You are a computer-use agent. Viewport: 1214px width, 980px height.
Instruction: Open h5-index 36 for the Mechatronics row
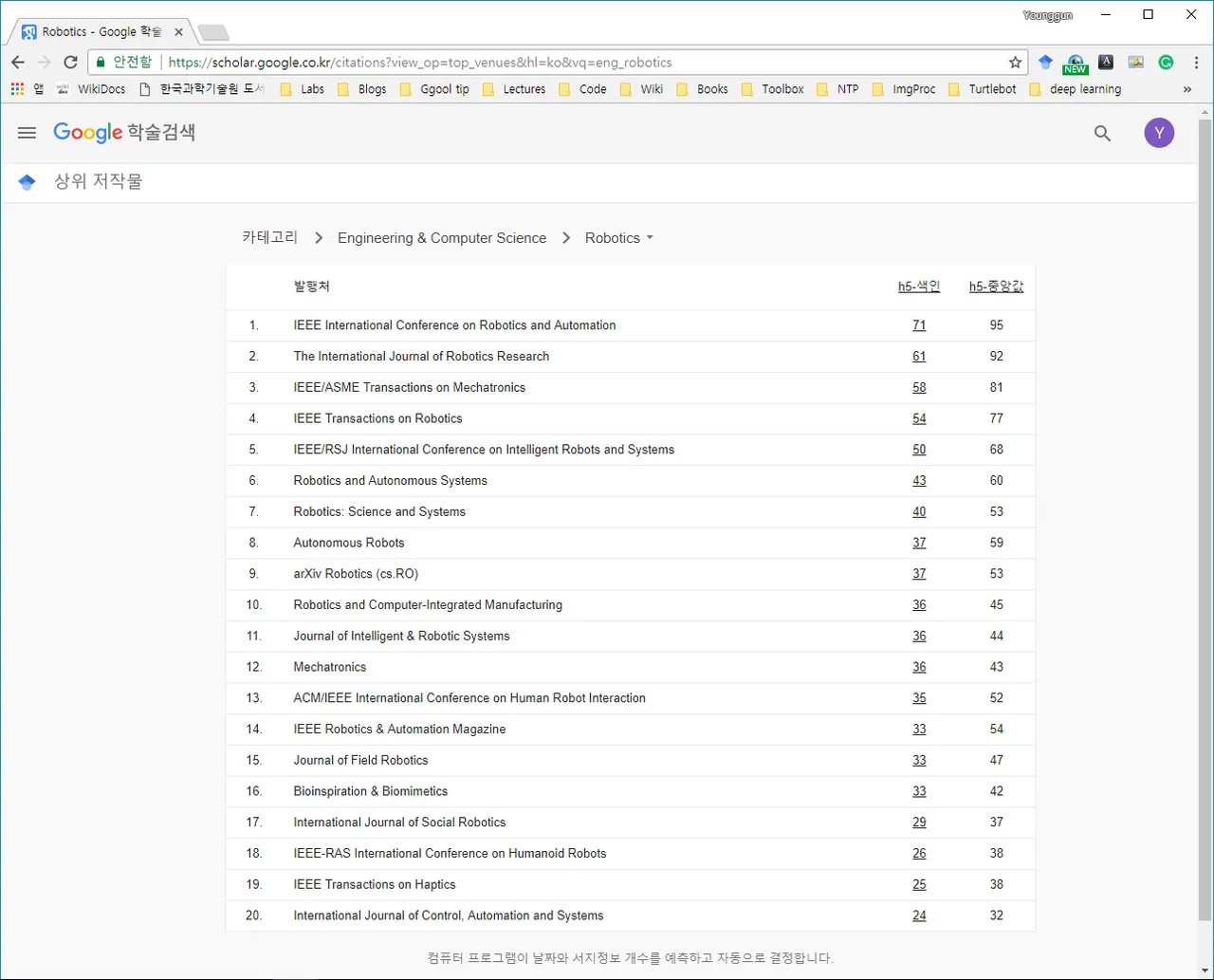point(919,667)
